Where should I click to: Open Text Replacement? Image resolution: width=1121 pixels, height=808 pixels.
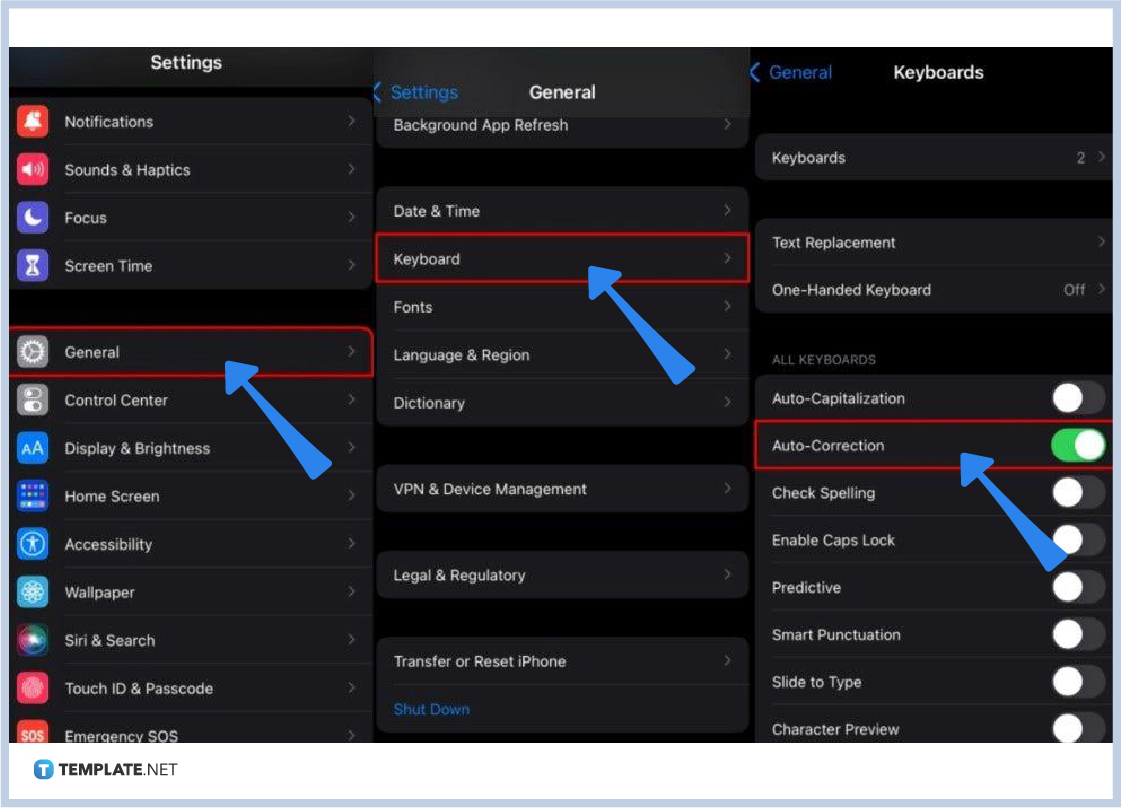tap(934, 242)
